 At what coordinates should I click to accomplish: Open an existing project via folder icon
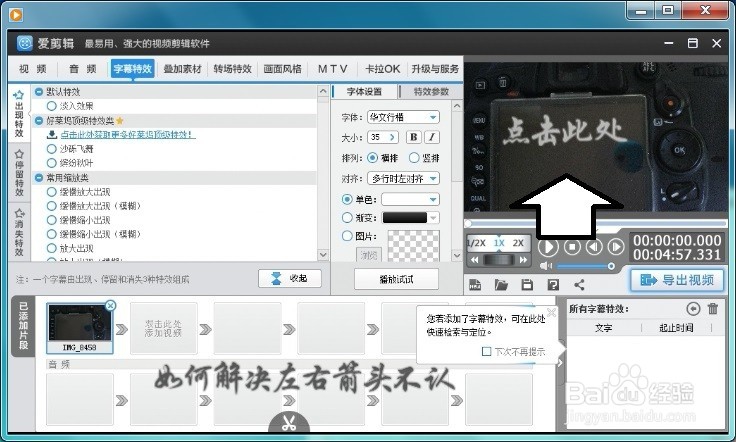(501, 284)
